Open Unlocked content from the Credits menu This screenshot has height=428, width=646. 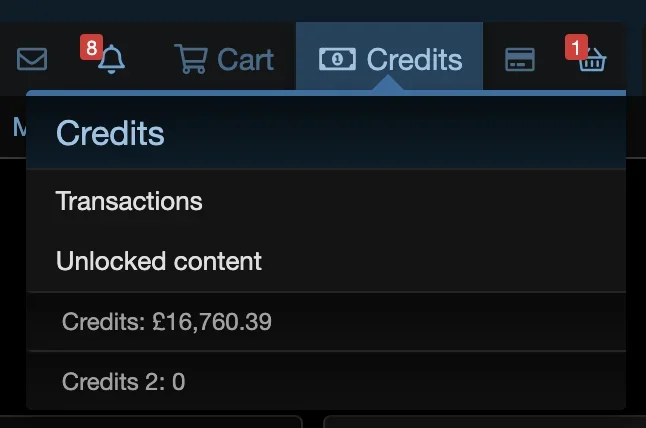pyautogui.click(x=159, y=261)
